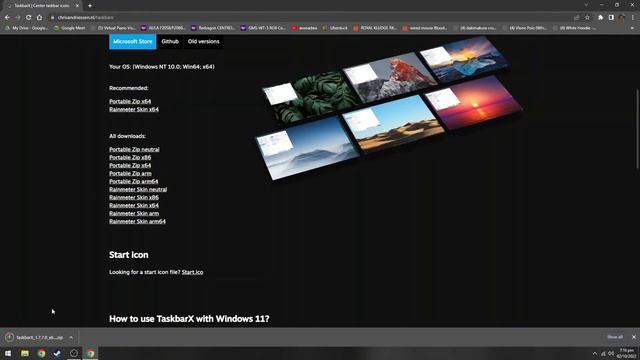Download Rainmeter Skin x64 under Recommended
Viewport: 640px width, 360px height.
pyautogui.click(x=134, y=109)
